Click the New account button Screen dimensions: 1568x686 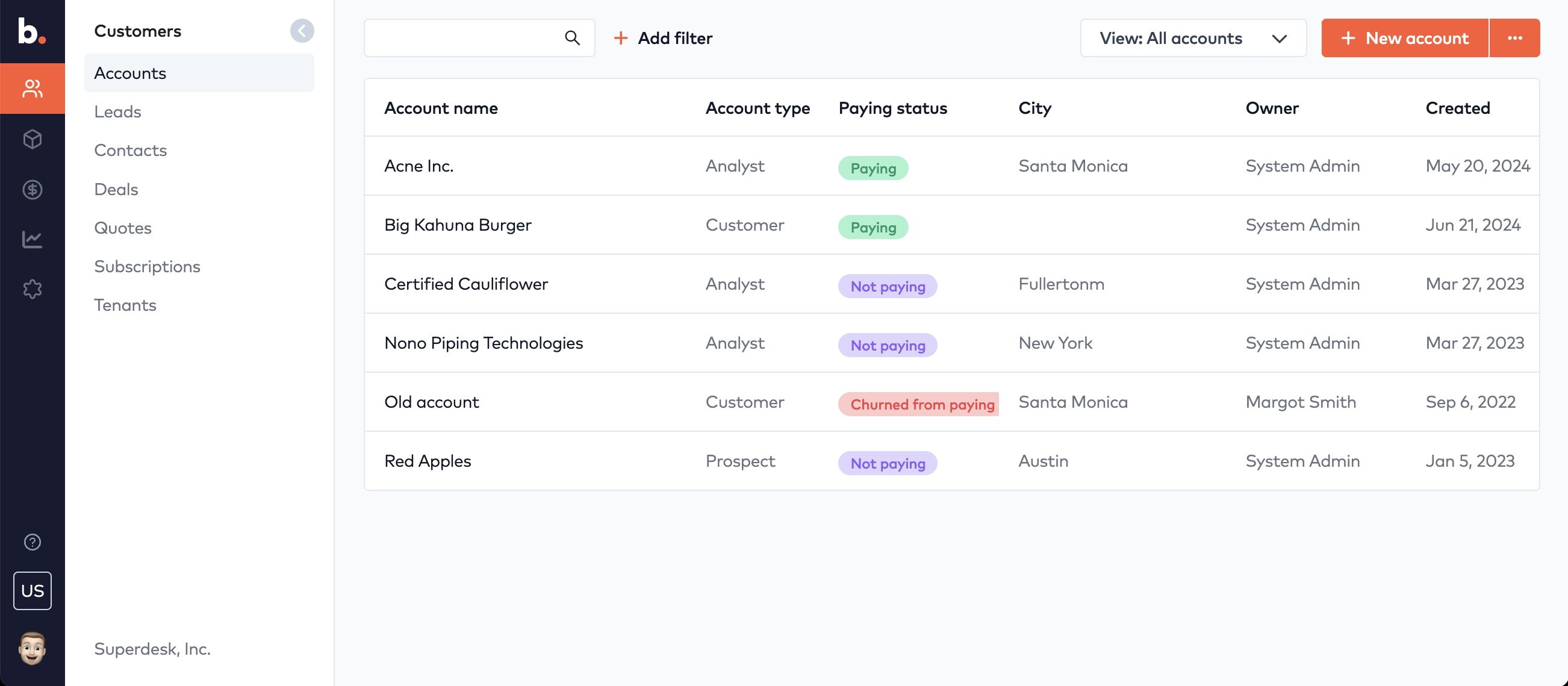[x=1404, y=38]
